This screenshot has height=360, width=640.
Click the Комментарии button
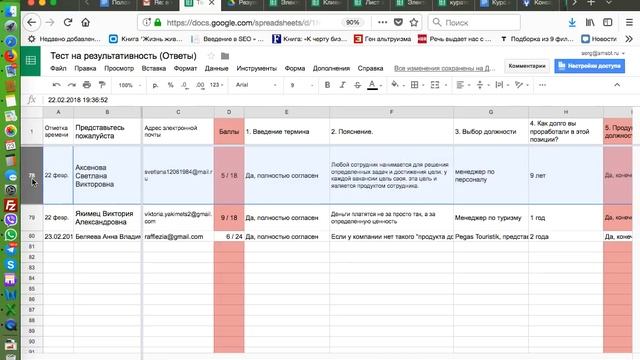tap(527, 66)
